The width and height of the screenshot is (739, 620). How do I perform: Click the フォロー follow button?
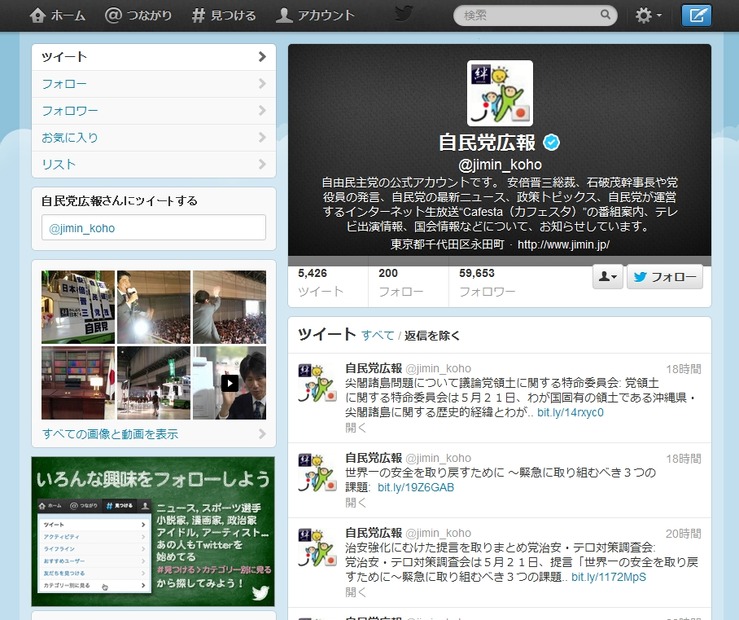[x=665, y=277]
